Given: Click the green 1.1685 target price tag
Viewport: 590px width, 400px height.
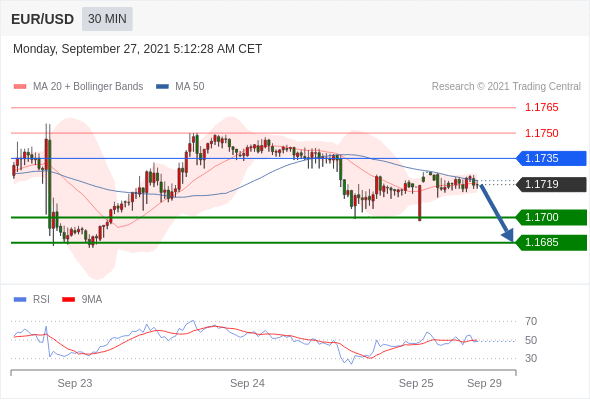Looking at the screenshot, I should pyautogui.click(x=551, y=243).
